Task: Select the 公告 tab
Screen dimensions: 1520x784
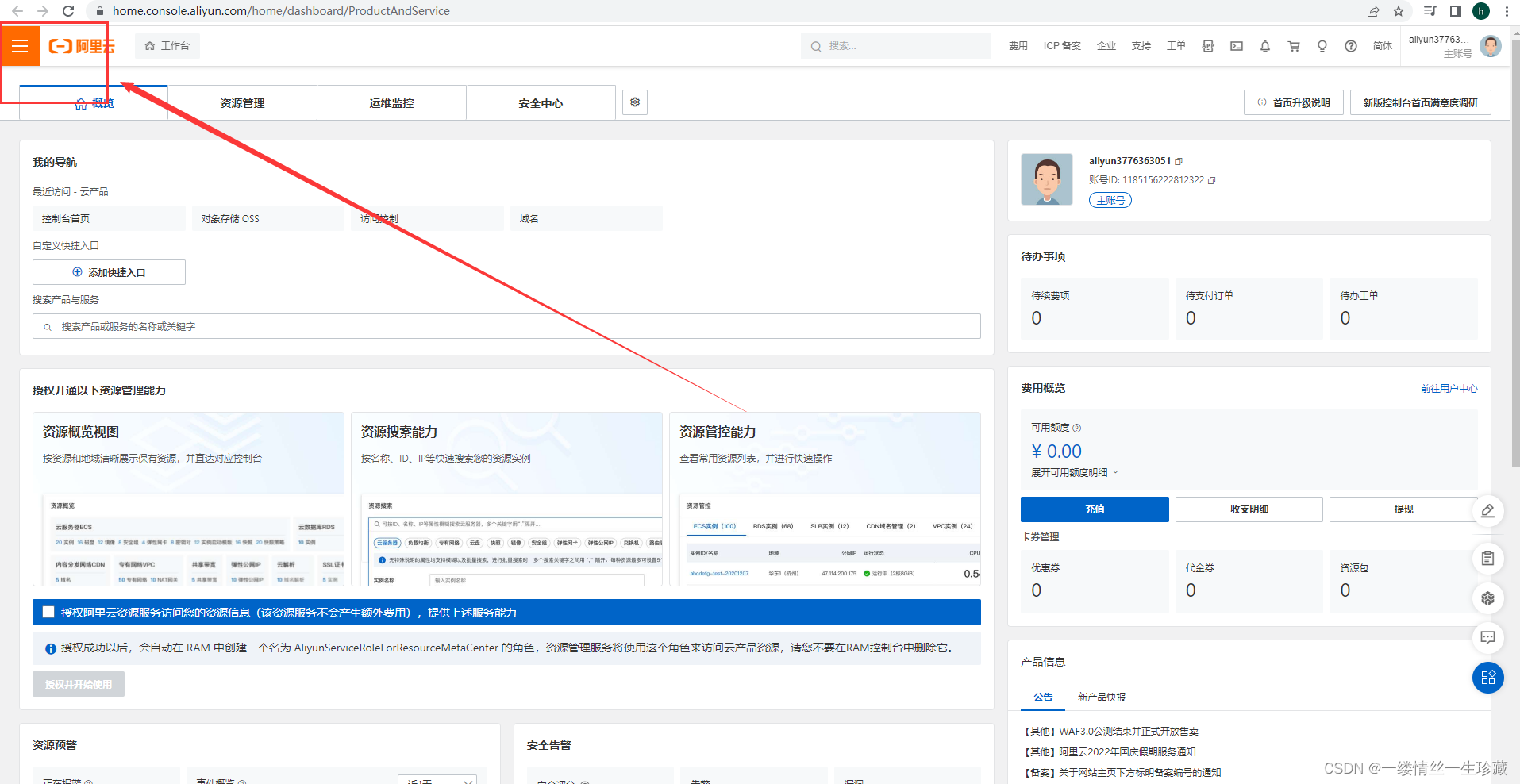Action: coord(1043,697)
